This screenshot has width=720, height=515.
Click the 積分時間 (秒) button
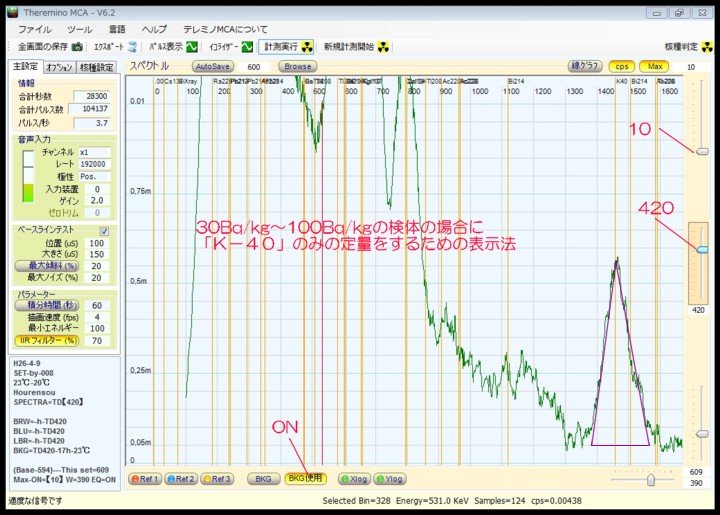pos(47,305)
